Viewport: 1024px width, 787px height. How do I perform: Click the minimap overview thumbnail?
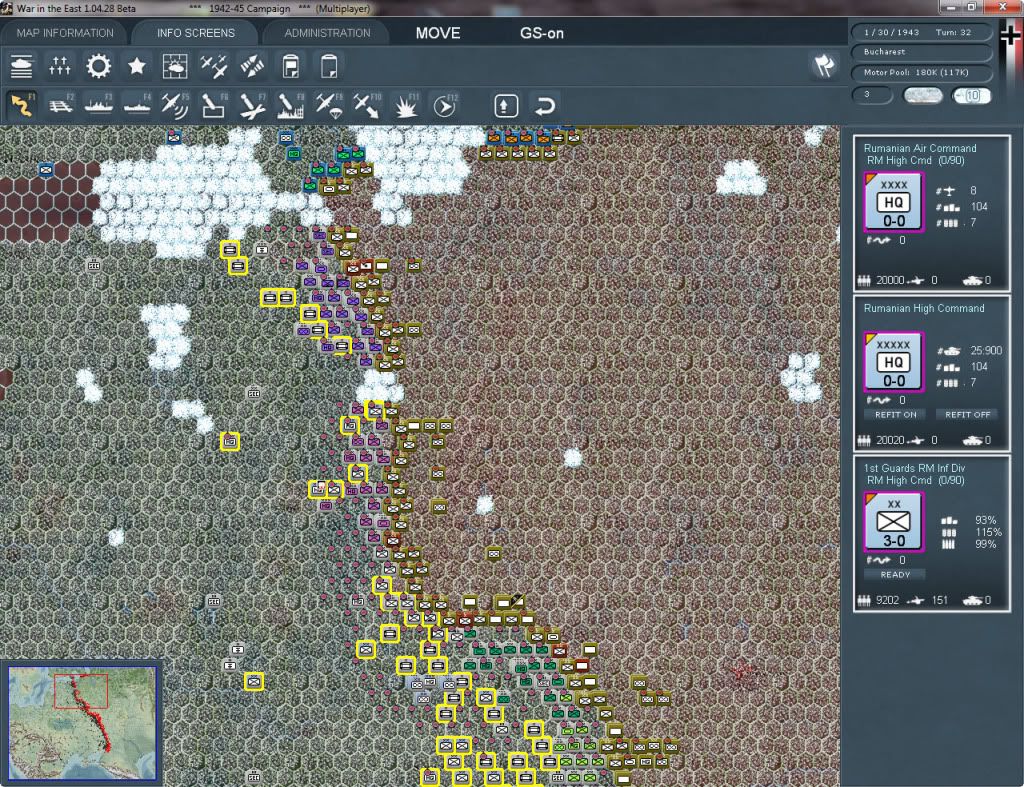(x=82, y=722)
